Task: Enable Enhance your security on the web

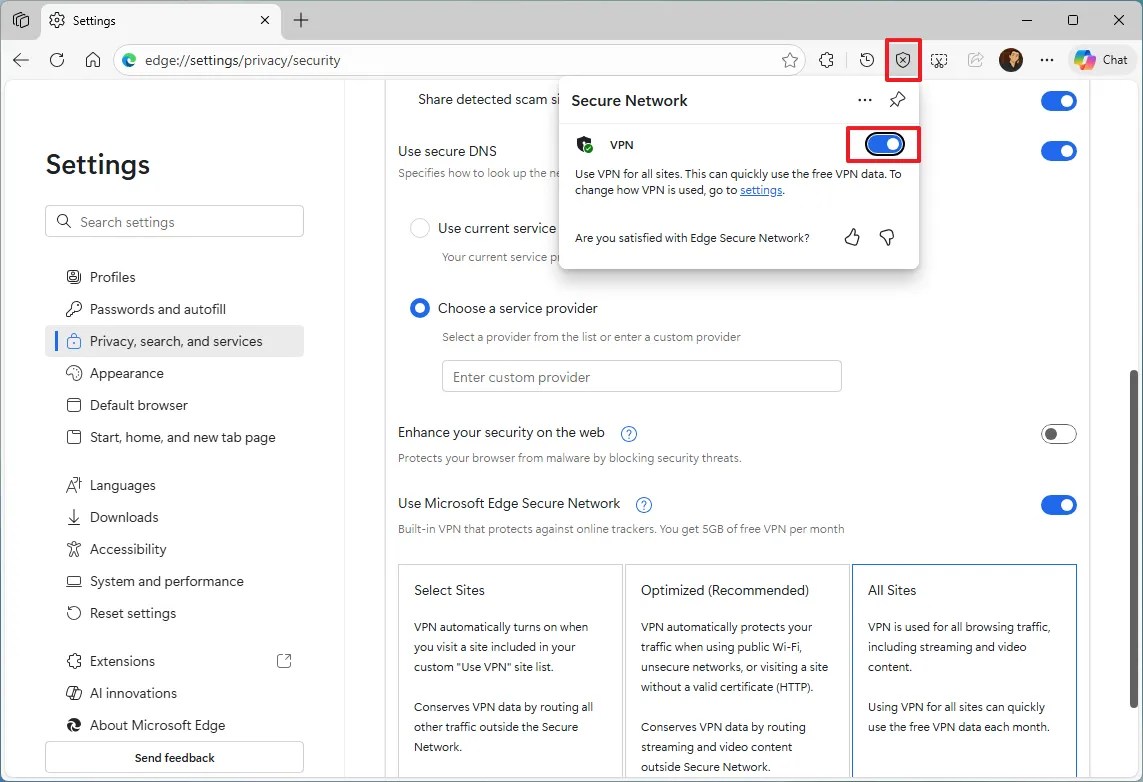Action: tap(1059, 433)
